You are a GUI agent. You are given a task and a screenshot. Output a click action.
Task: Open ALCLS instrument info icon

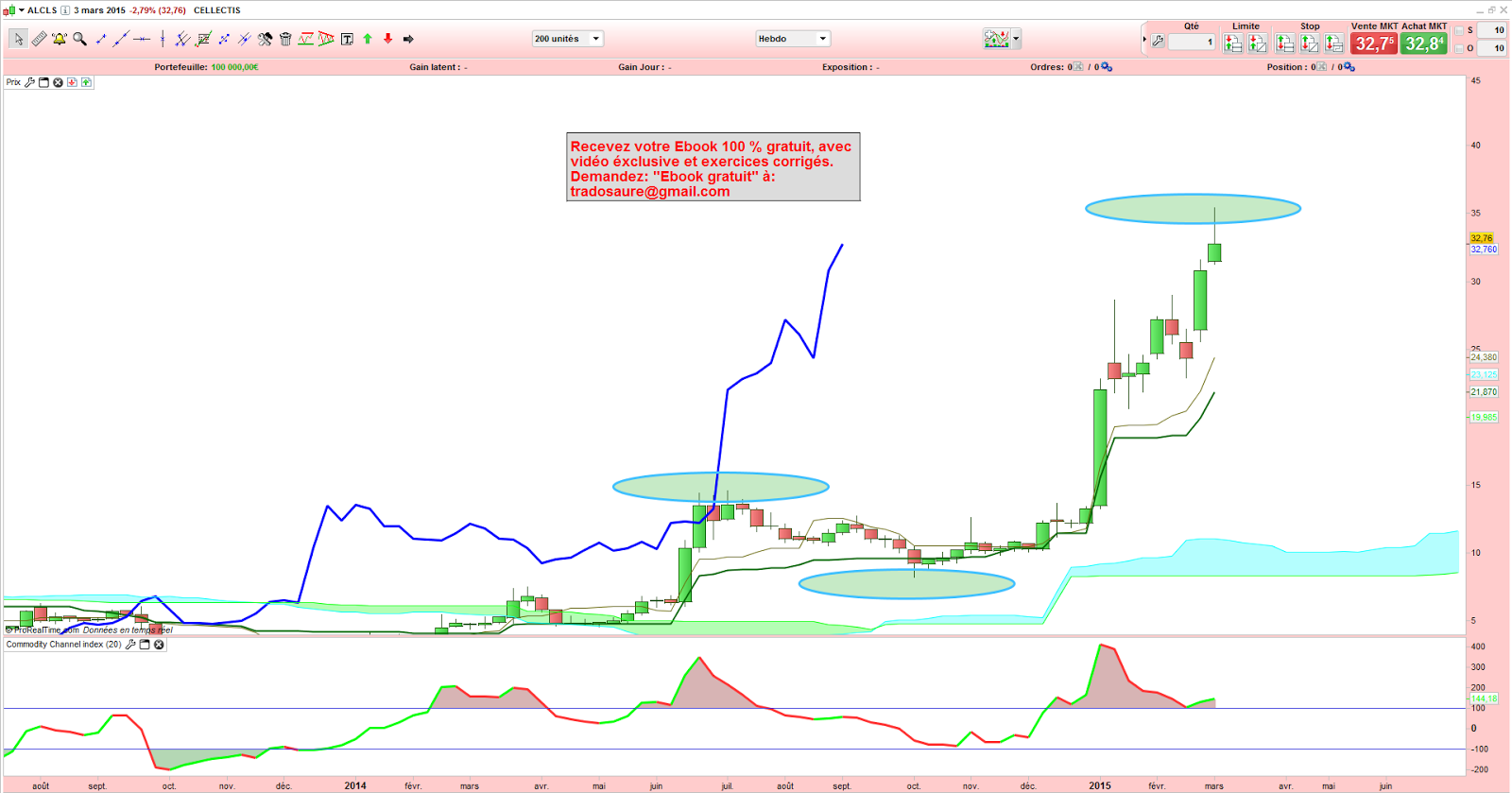point(65,10)
